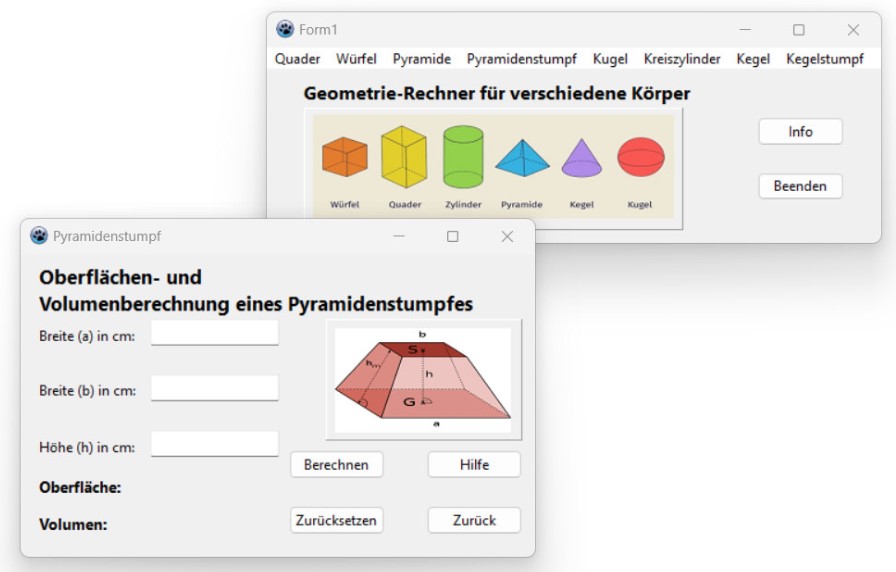Screen dimensions: 896x572
Task: Click the green Zylinder picture
Action: pos(463,157)
